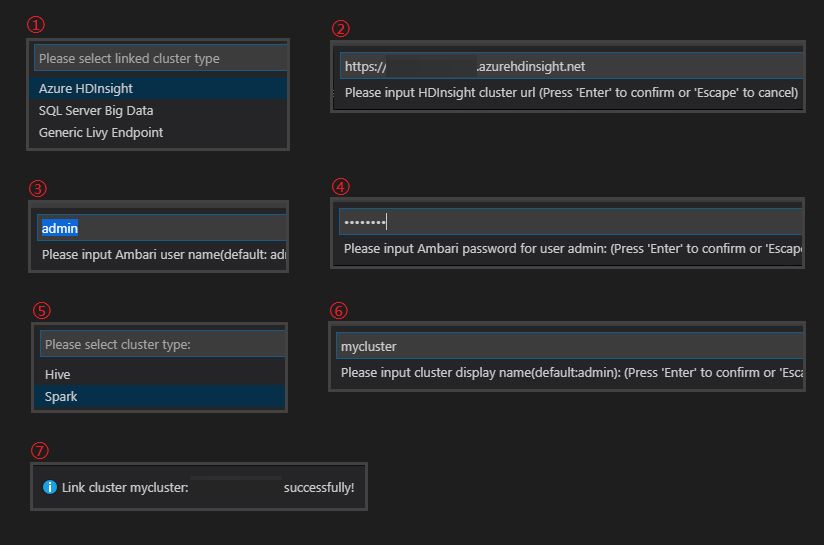Click 'Please input cluster display name' hint
This screenshot has height=545, width=824.
point(572,373)
